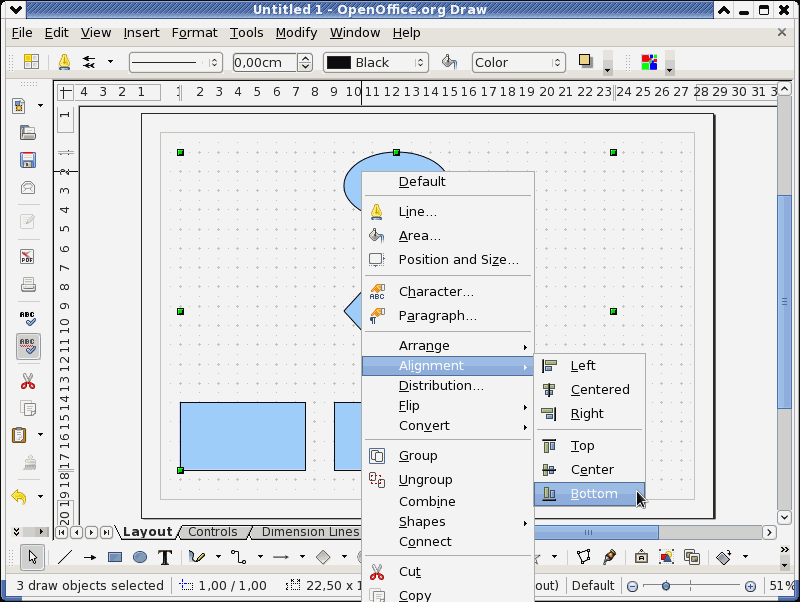
Task: Open the Tools menu
Action: pyautogui.click(x=246, y=33)
